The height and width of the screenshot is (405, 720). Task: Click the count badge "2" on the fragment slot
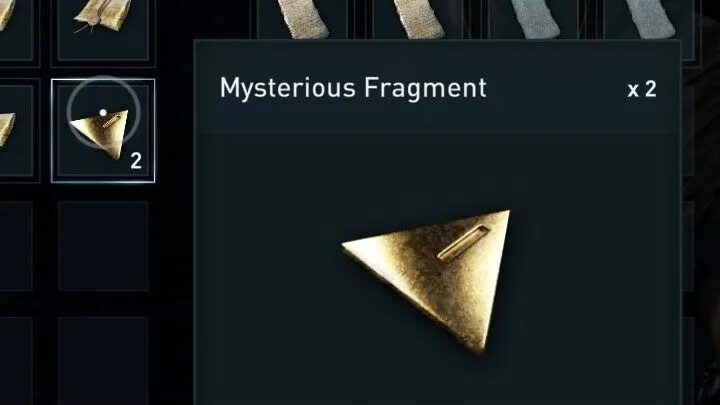pos(136,161)
